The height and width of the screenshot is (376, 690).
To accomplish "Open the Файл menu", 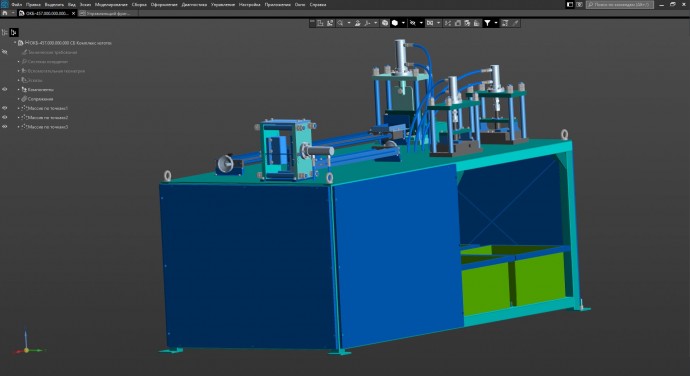I will click(x=16, y=4).
